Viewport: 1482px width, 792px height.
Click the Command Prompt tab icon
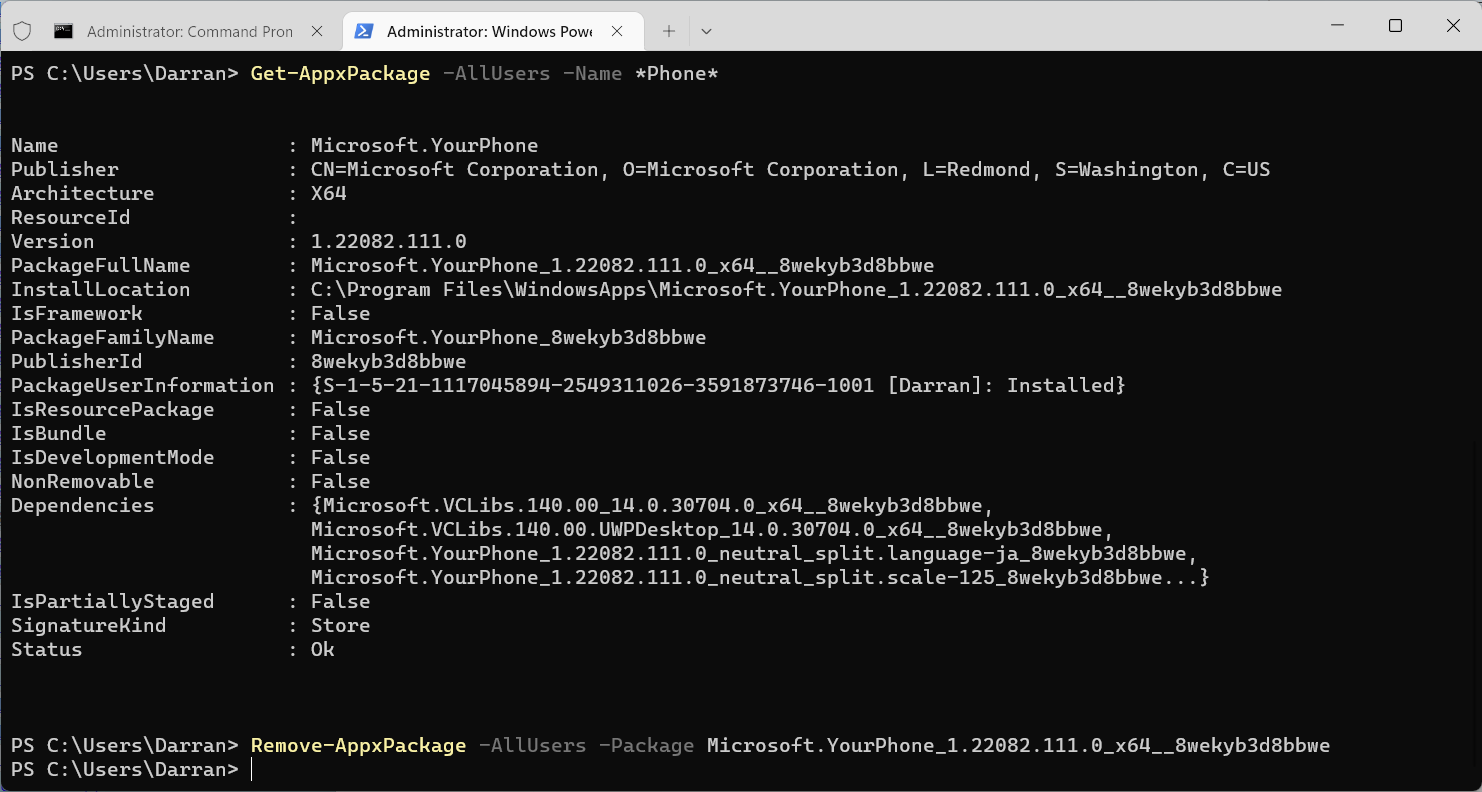63,31
